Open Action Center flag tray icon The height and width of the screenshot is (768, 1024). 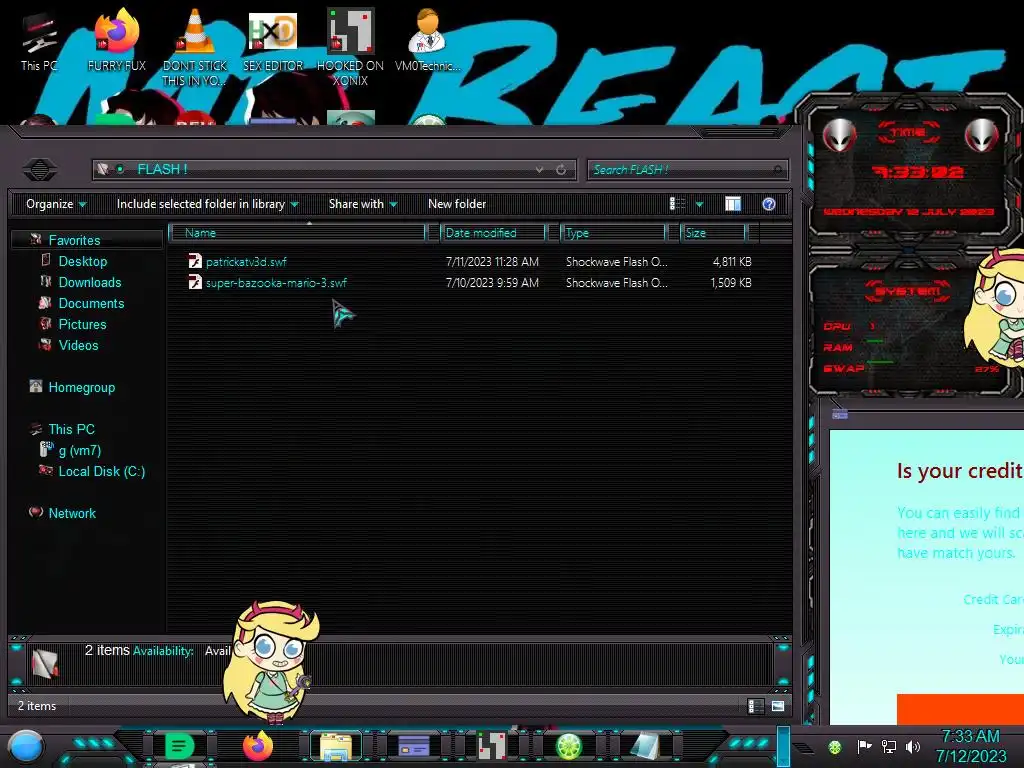point(864,746)
